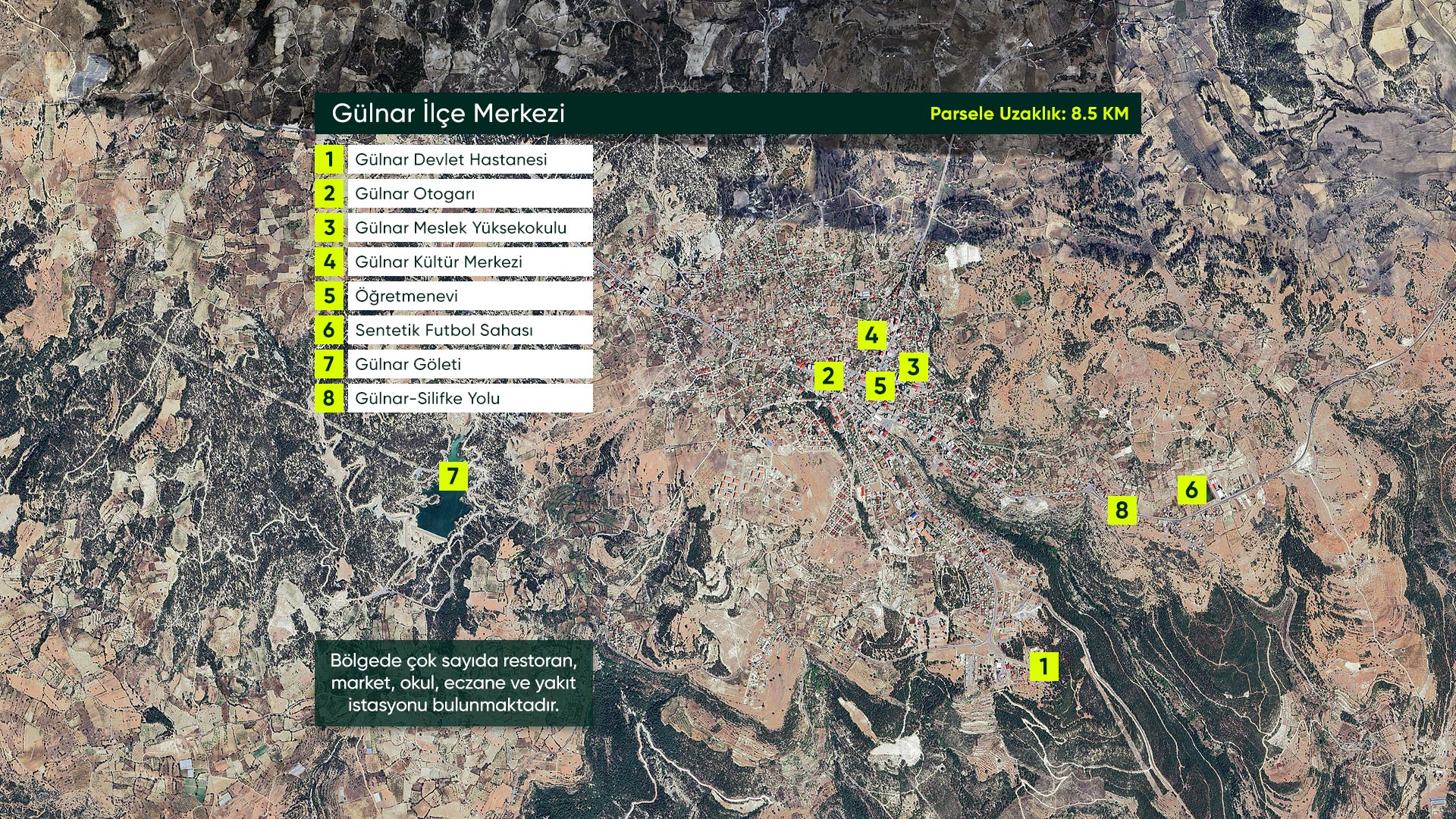This screenshot has width=1456, height=819.
Task: Click the Parsele Uzaklık 8.5 KM text
Action: pos(1029,114)
